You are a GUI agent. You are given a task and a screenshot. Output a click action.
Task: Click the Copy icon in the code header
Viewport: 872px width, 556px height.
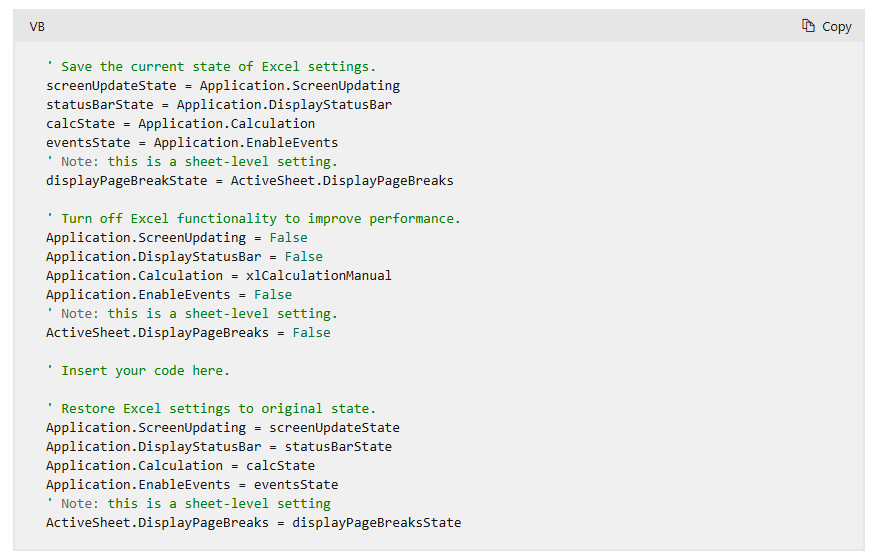tap(808, 26)
